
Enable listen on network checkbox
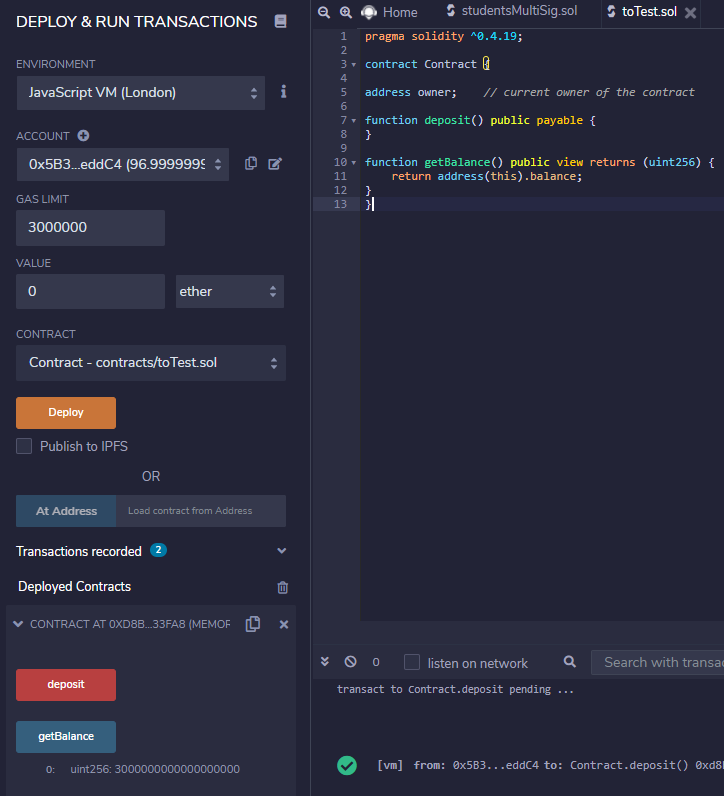pyautogui.click(x=412, y=662)
